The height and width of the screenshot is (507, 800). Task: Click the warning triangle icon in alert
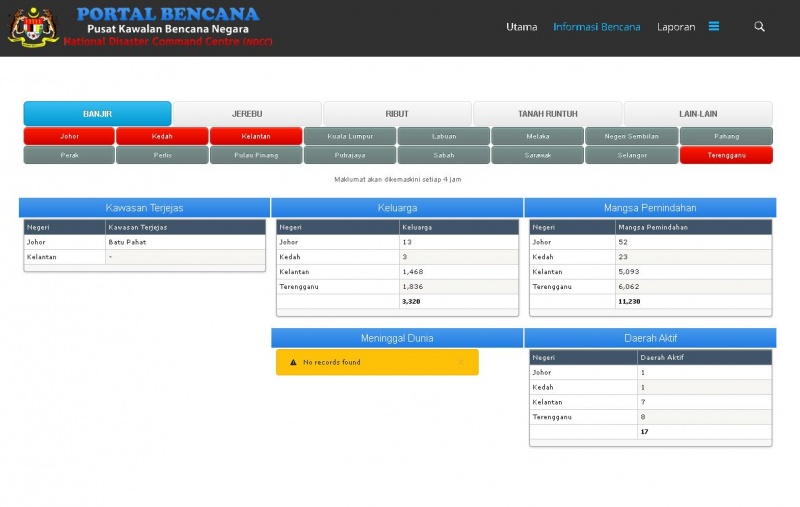[293, 362]
